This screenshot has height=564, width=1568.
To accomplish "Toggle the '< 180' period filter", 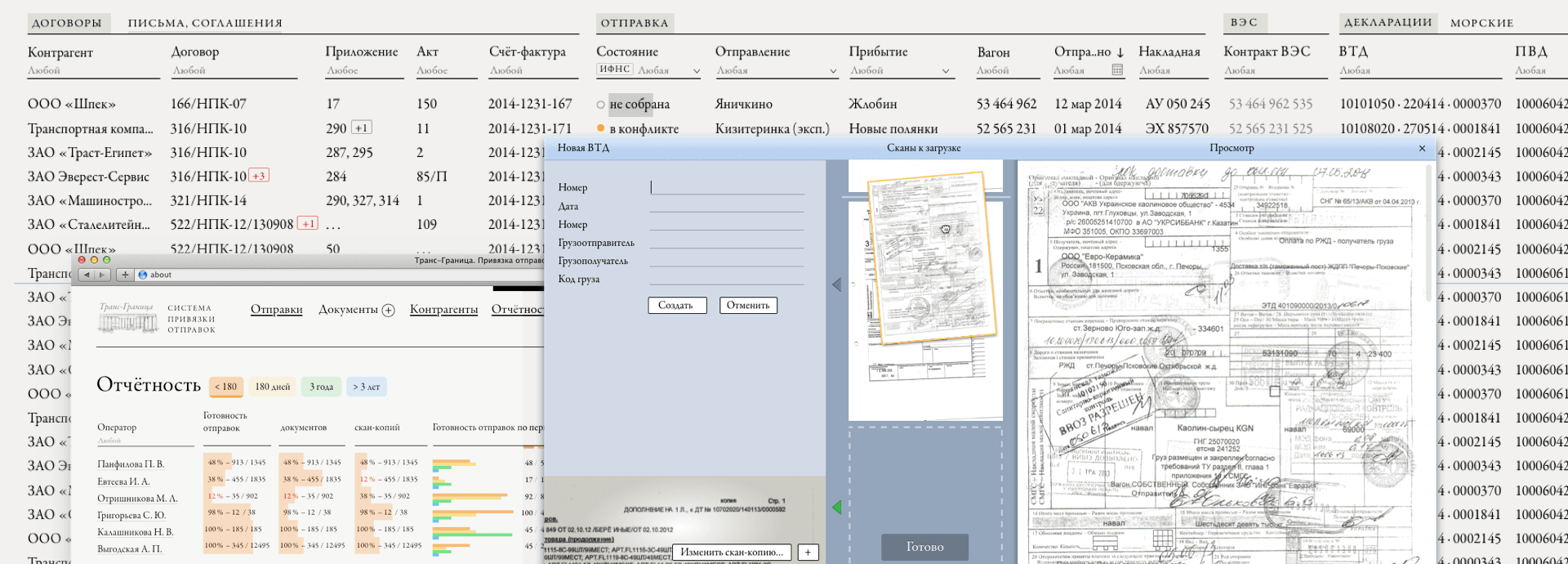I will pyautogui.click(x=226, y=387).
